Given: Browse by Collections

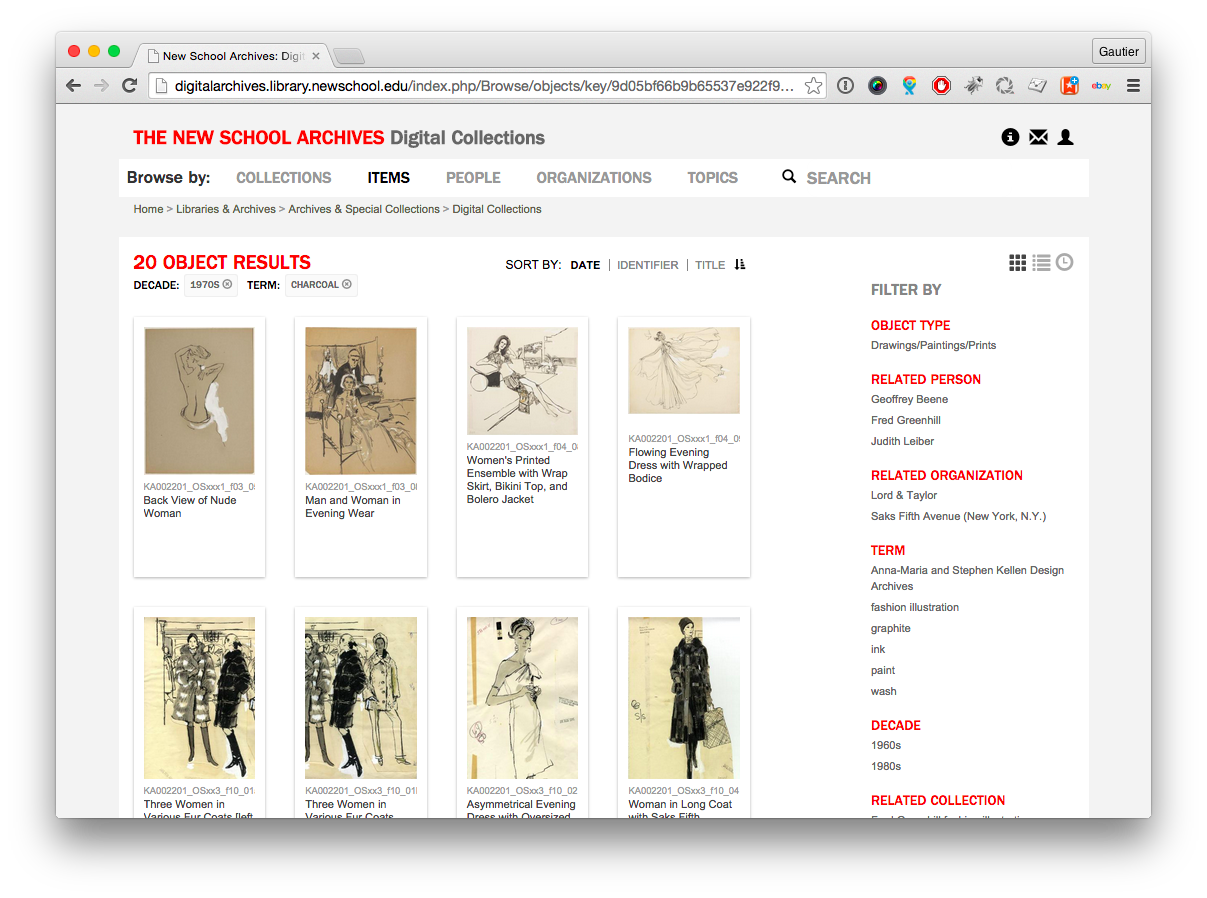Looking at the screenshot, I should coord(284,178).
